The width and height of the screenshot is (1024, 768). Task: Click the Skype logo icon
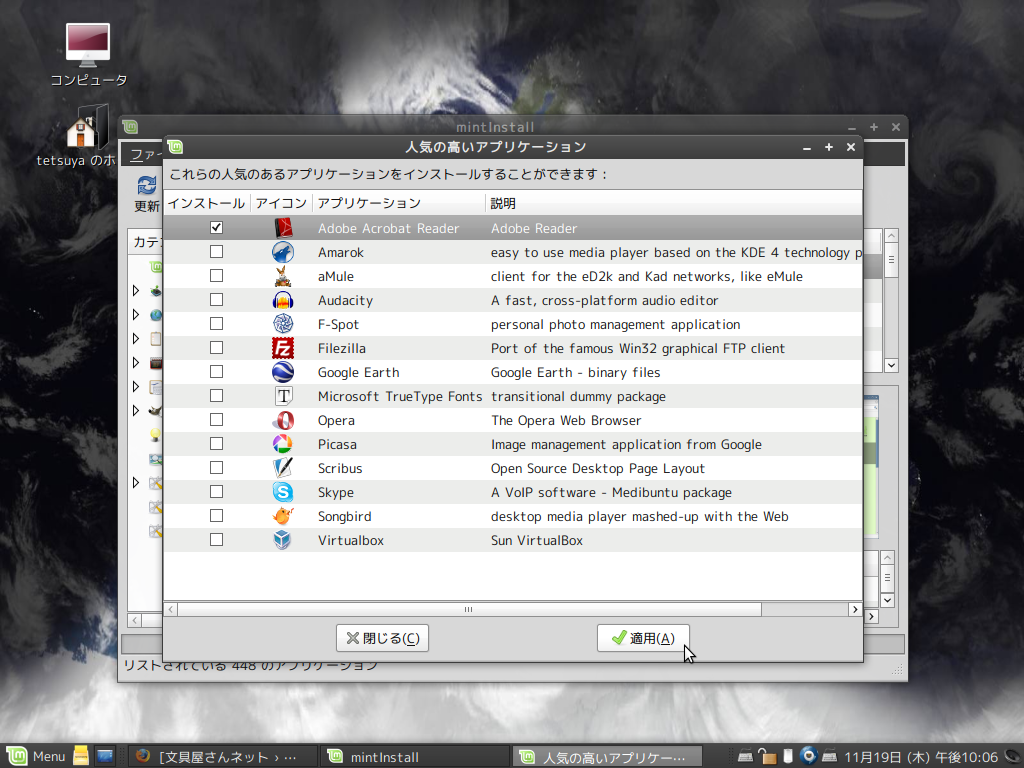click(x=283, y=492)
